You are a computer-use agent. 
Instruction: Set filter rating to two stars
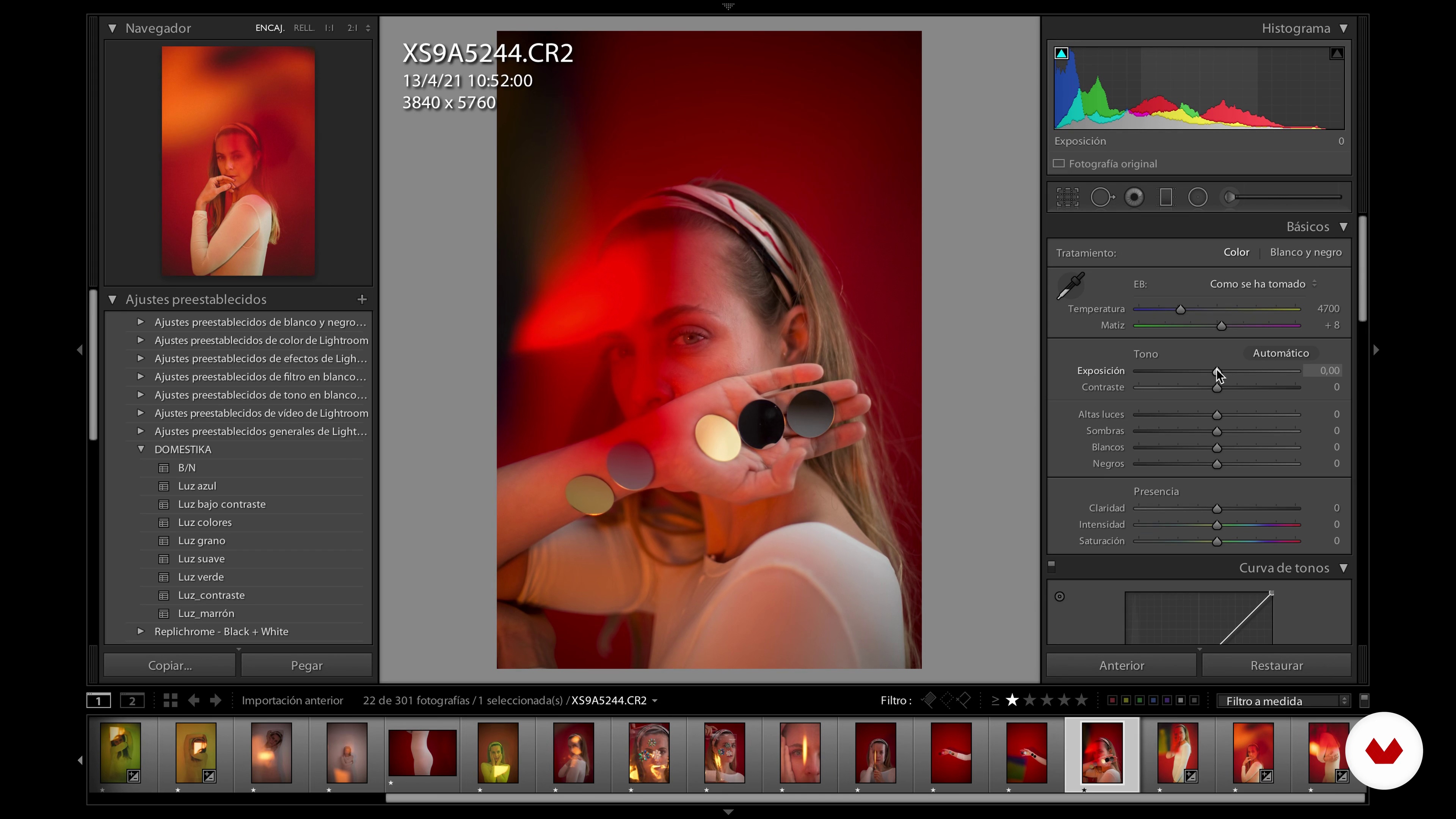click(x=1030, y=700)
